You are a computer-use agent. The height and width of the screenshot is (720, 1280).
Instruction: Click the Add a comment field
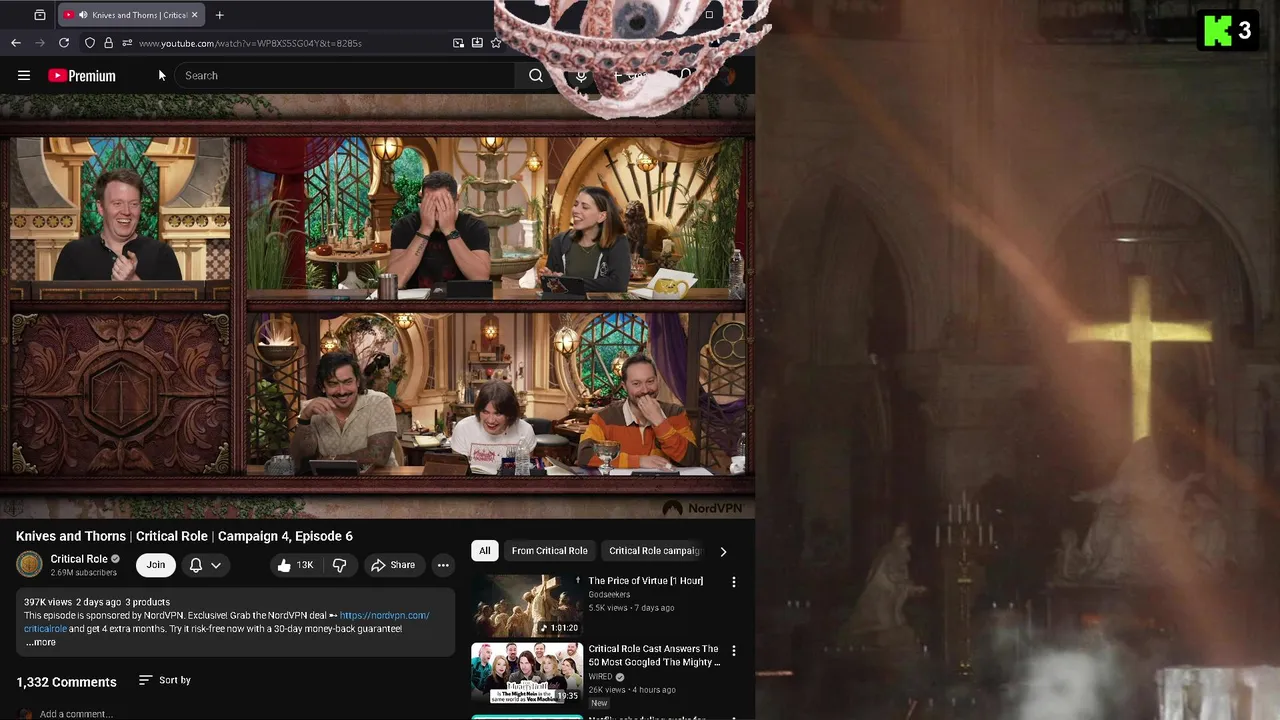[76, 714]
